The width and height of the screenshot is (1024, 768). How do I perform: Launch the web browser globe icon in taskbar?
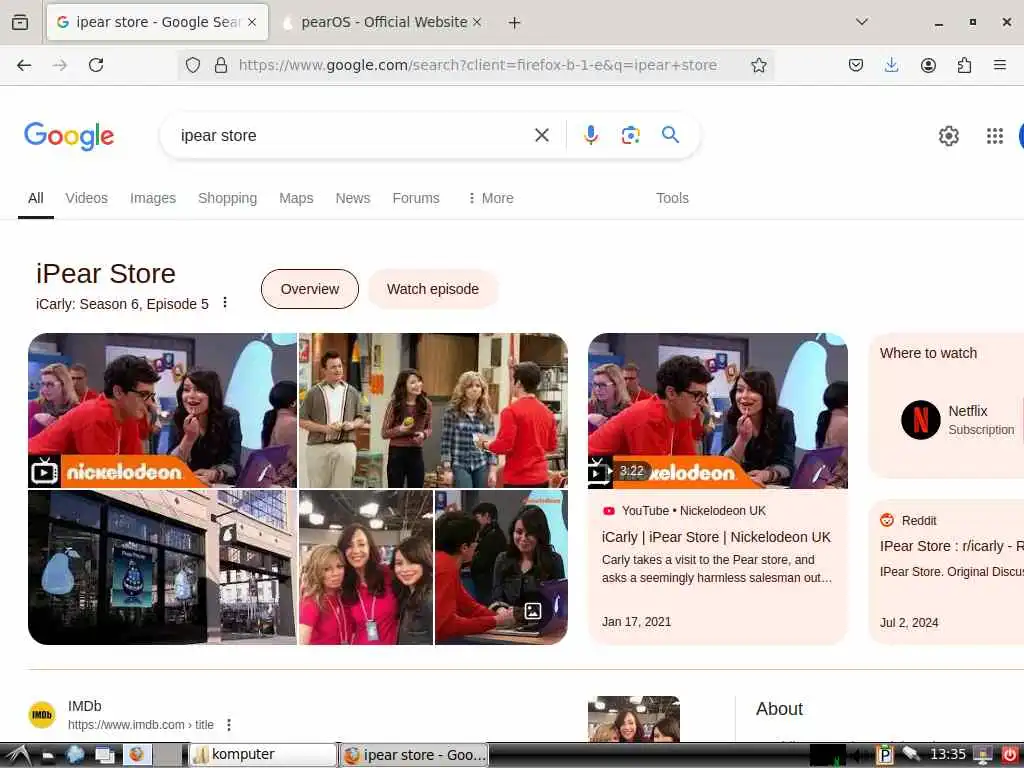click(75, 755)
